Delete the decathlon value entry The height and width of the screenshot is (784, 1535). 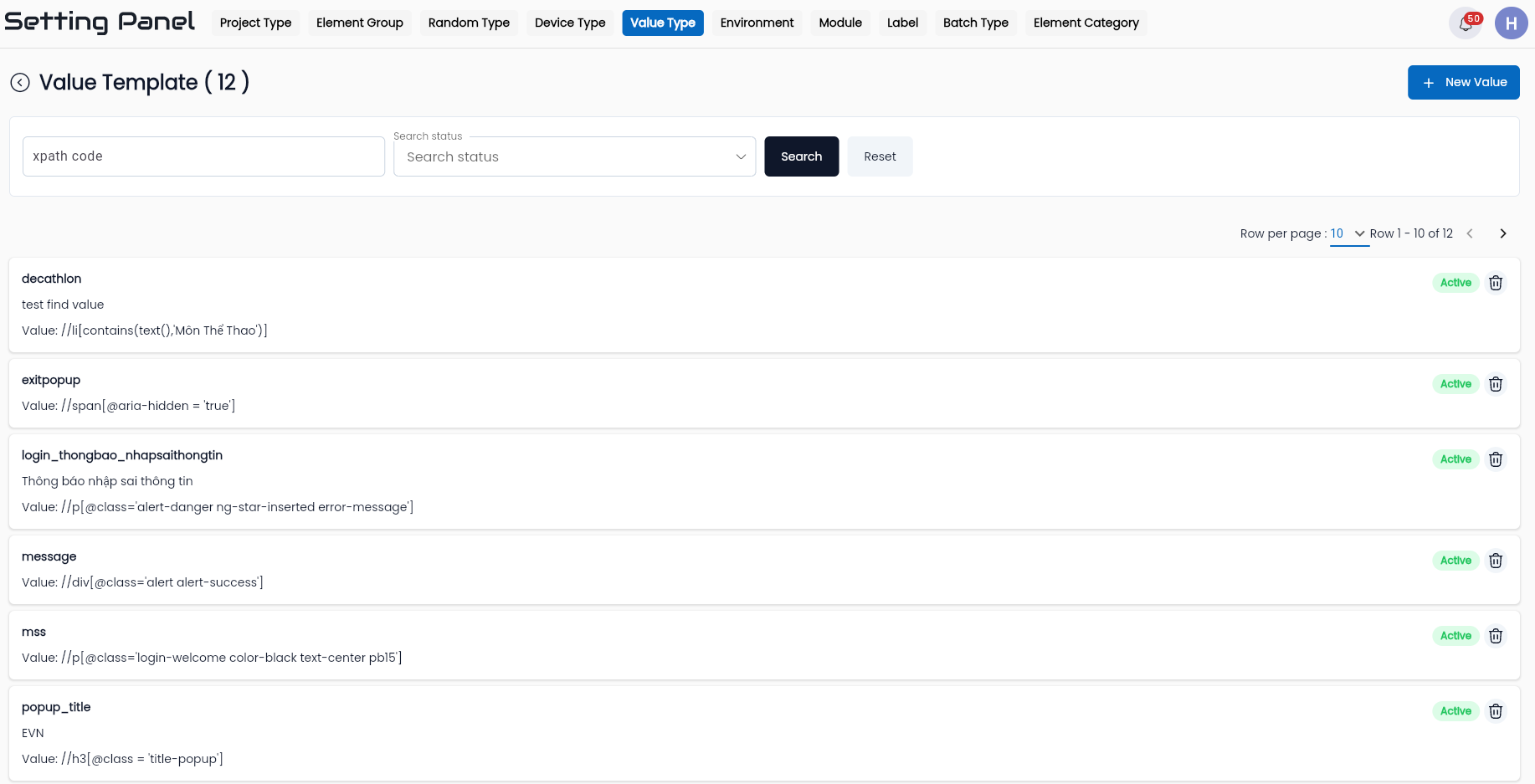[1496, 283]
